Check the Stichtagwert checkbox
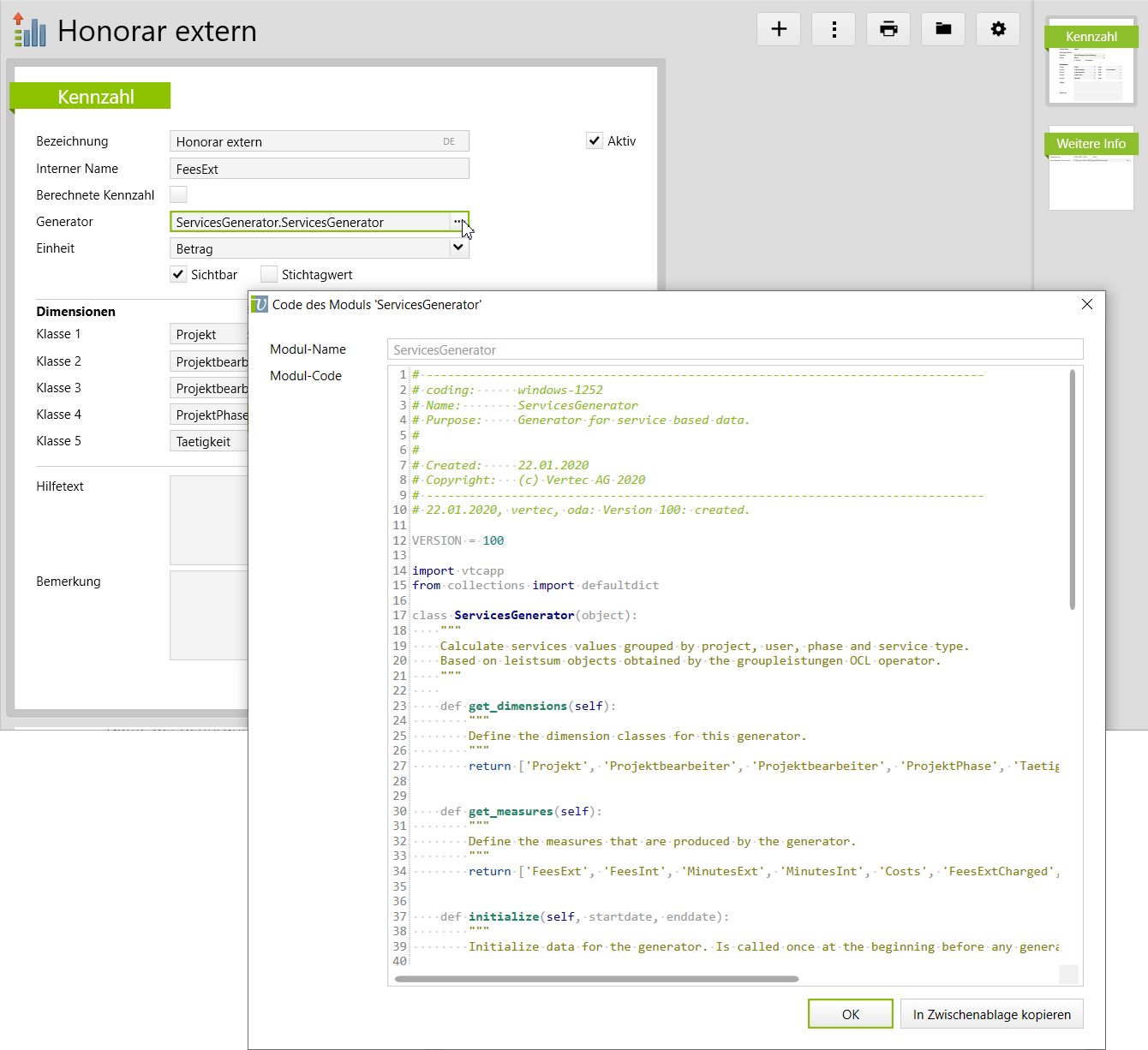The image size is (1148, 1050). coord(269,274)
